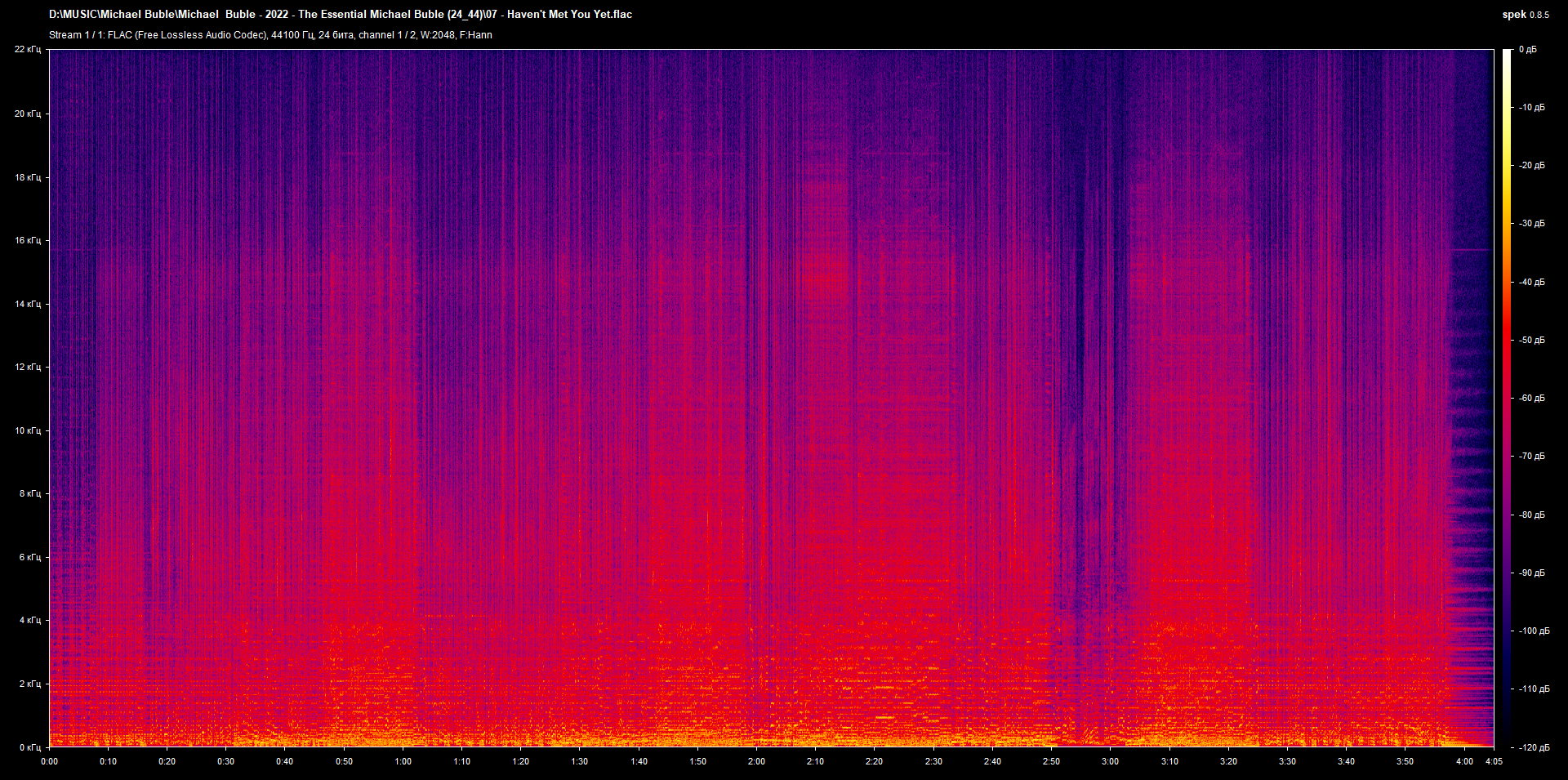Click the '-50 дБ' level scale label
1568x780 pixels.
click(x=1531, y=340)
